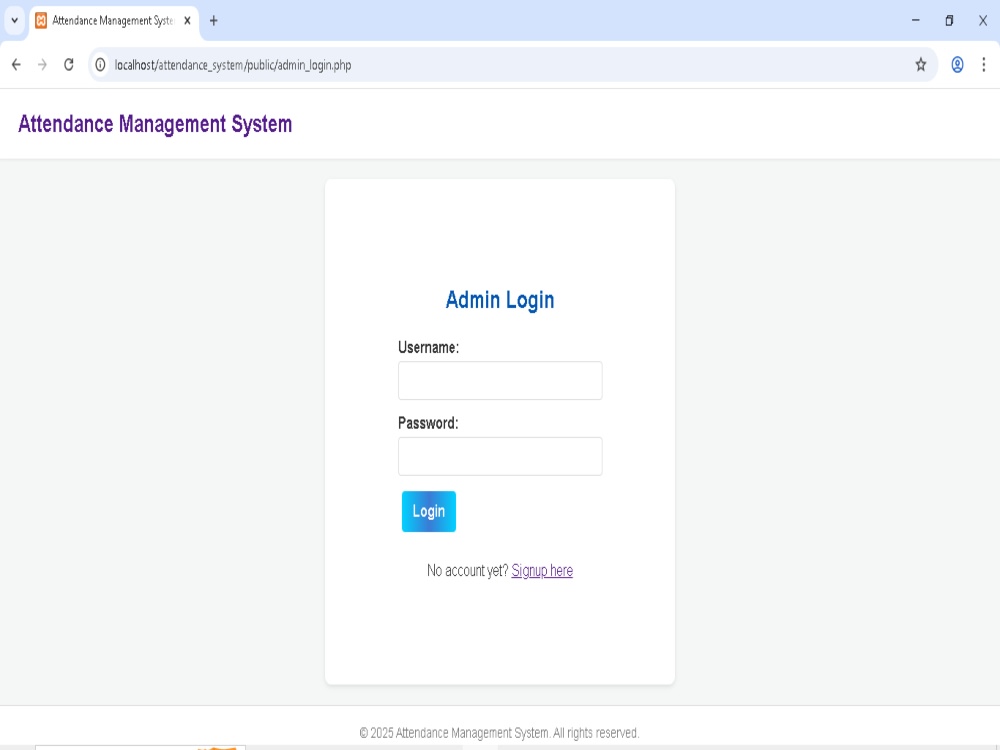1000x750 pixels.
Task: Click the browser forward arrow
Action: [x=42, y=64]
